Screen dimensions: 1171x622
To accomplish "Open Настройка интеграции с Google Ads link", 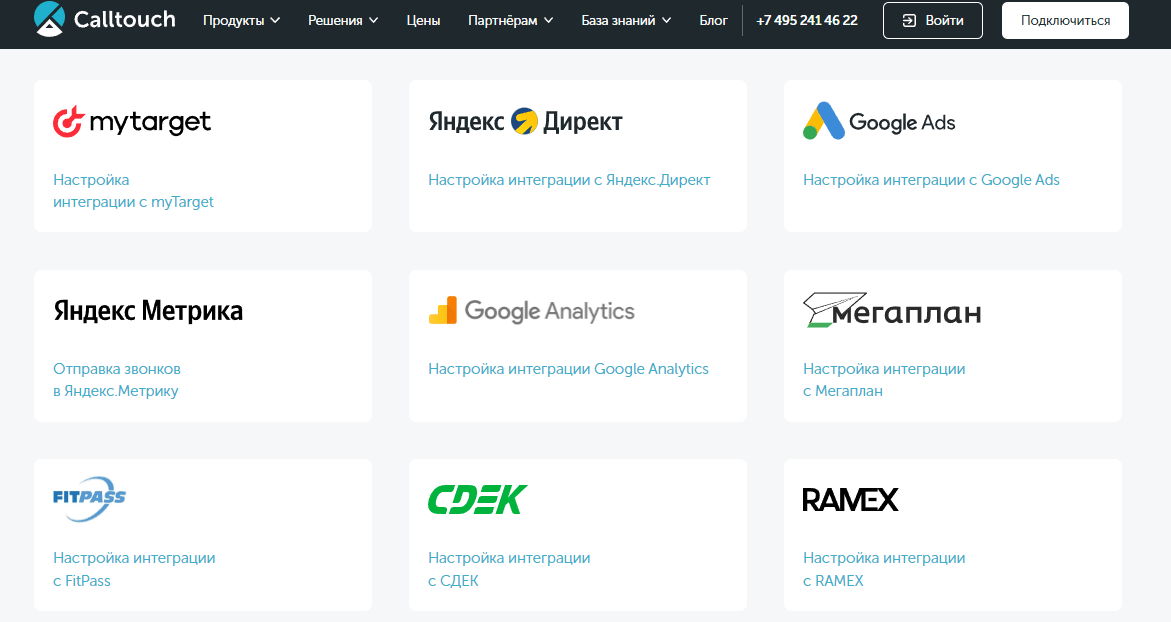I will pos(931,180).
